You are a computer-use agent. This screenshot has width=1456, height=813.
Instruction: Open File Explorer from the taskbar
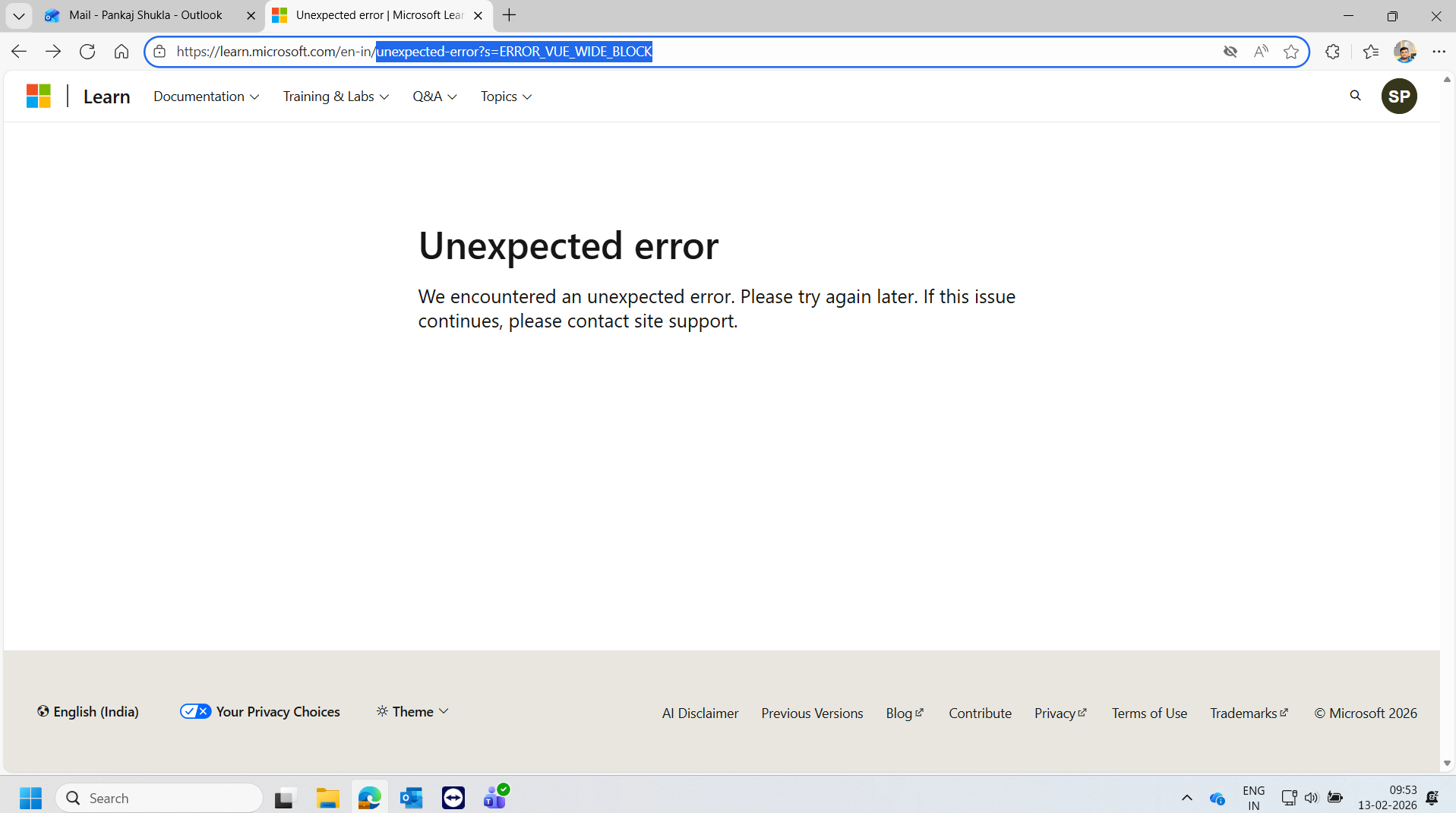click(x=328, y=799)
